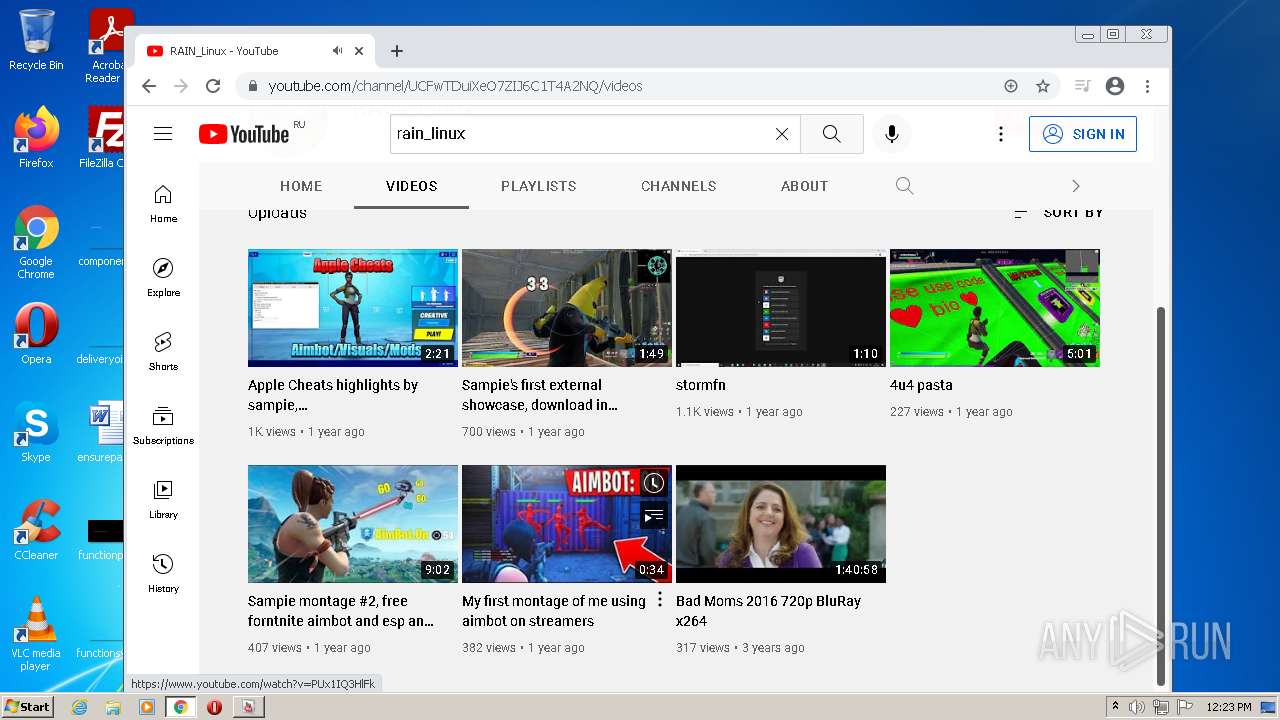This screenshot has height=720, width=1280.
Task: Open the Opera icon on the taskbar
Action: [x=214, y=707]
